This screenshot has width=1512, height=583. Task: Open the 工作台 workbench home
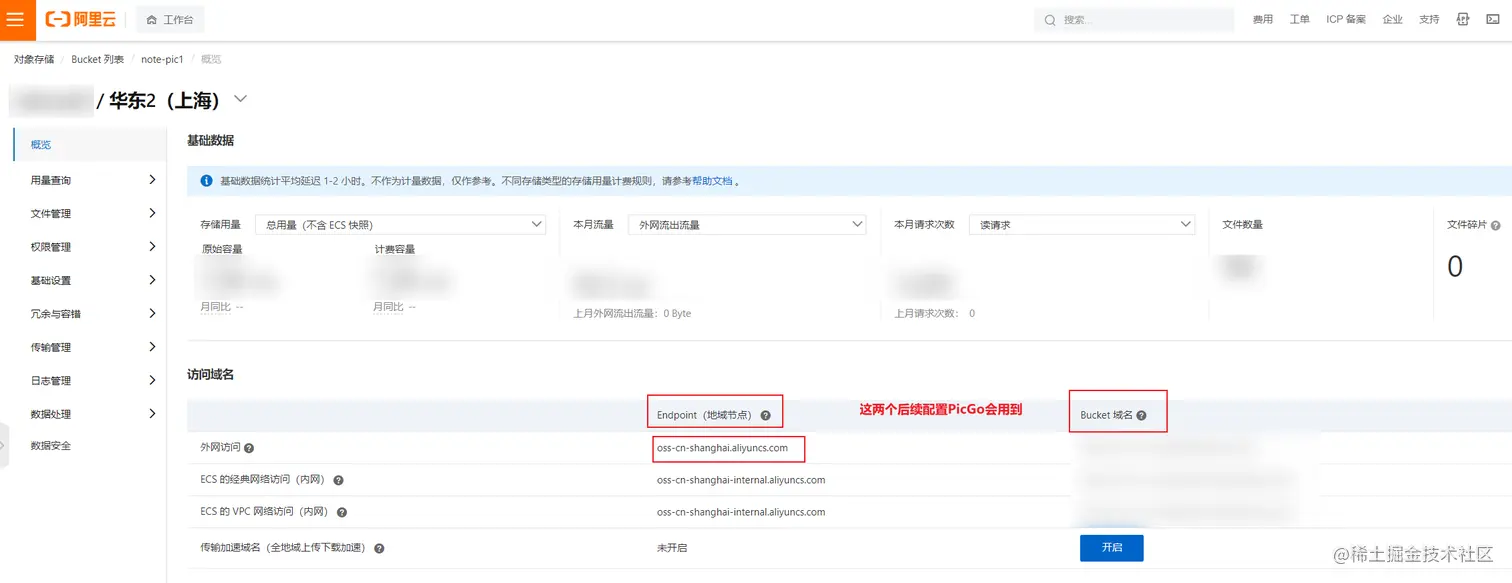(170, 20)
